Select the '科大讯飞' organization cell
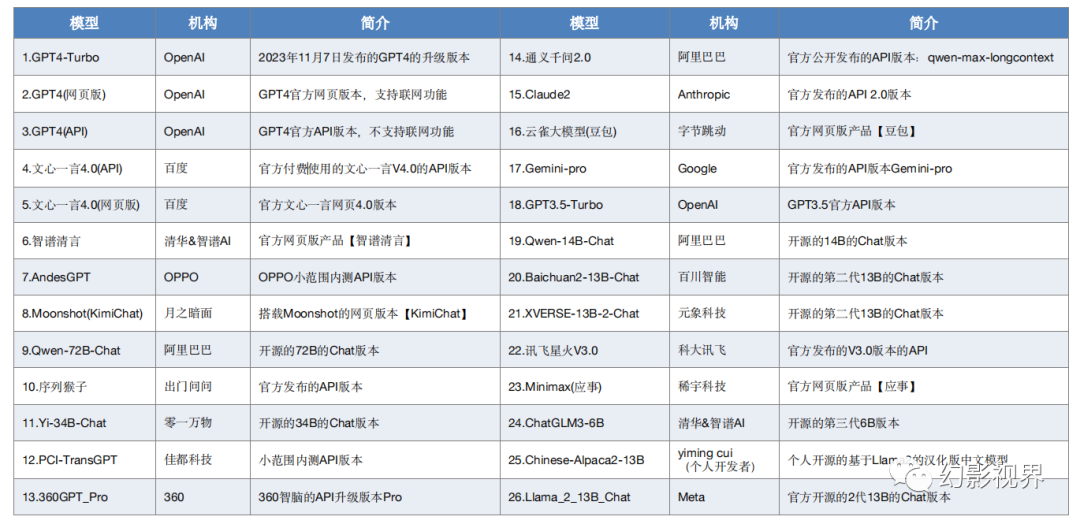The height and width of the screenshot is (524, 1080). 725,350
